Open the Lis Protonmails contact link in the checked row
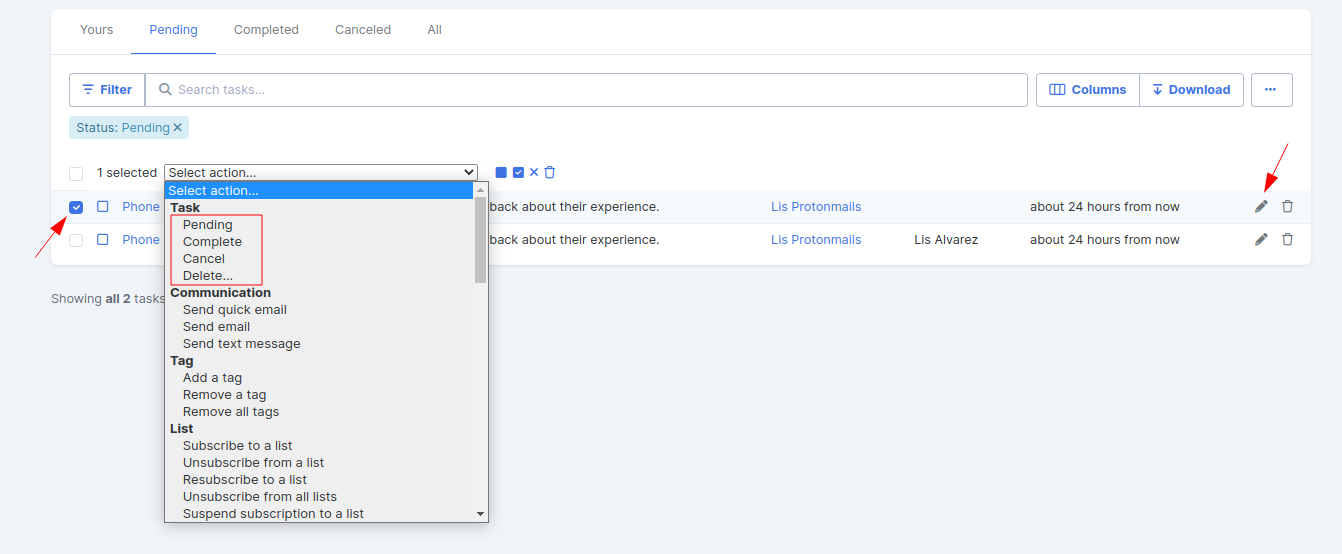The height and width of the screenshot is (554, 1342). (x=816, y=207)
